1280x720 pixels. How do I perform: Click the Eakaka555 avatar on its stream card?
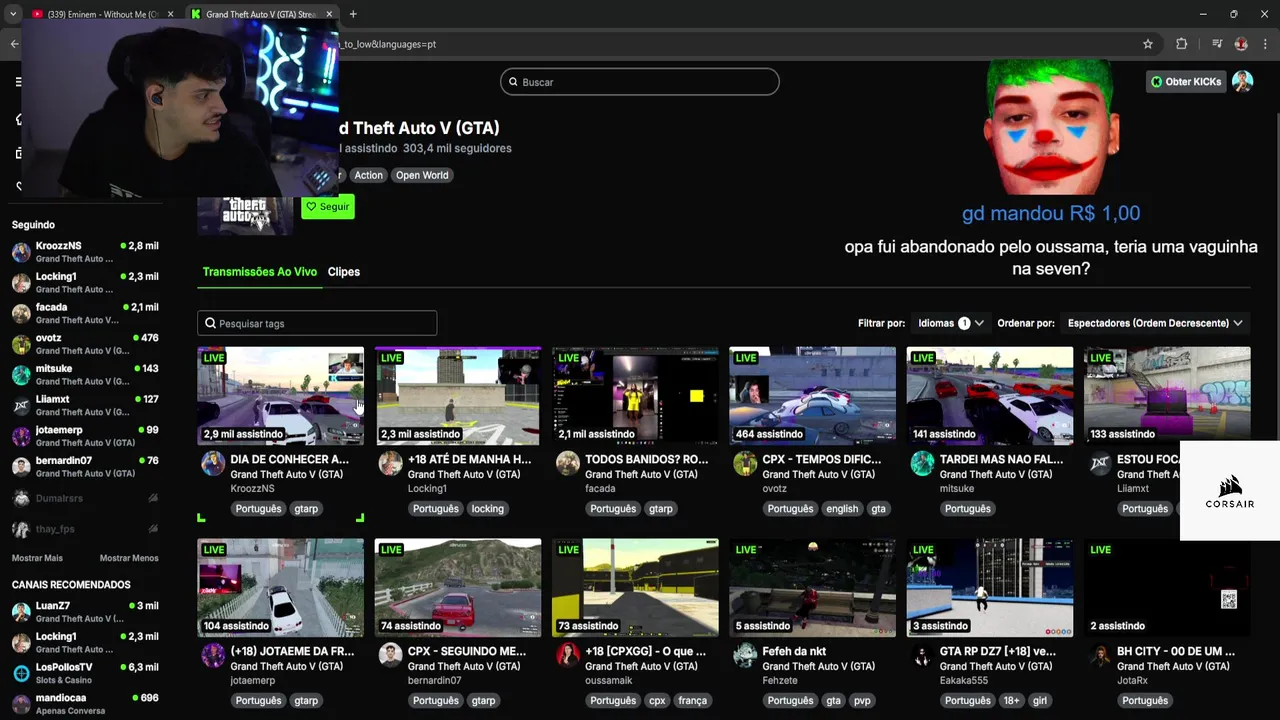[x=922, y=655]
